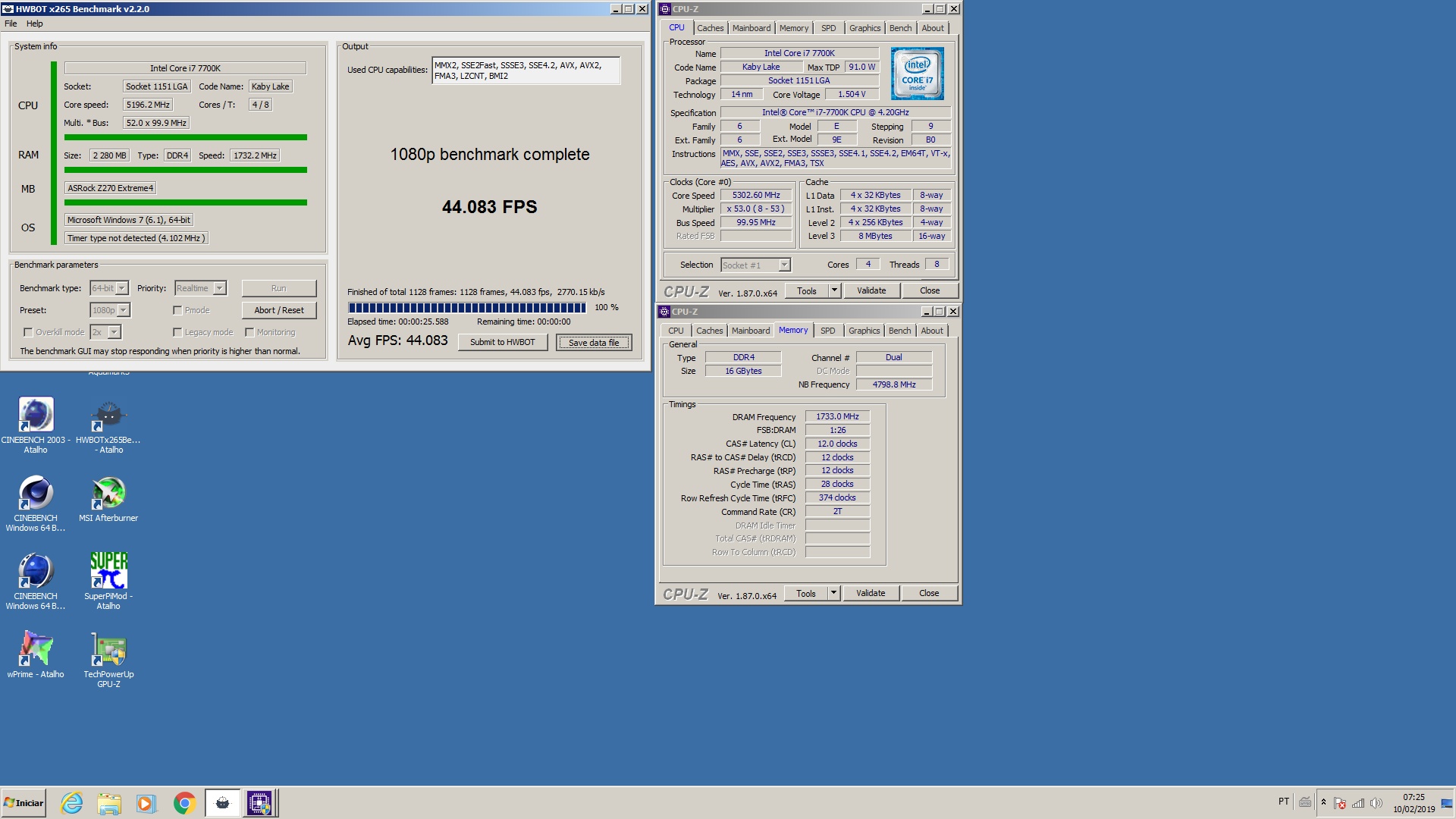
Task: Open Help menu in HWBOT
Action: click(x=35, y=24)
